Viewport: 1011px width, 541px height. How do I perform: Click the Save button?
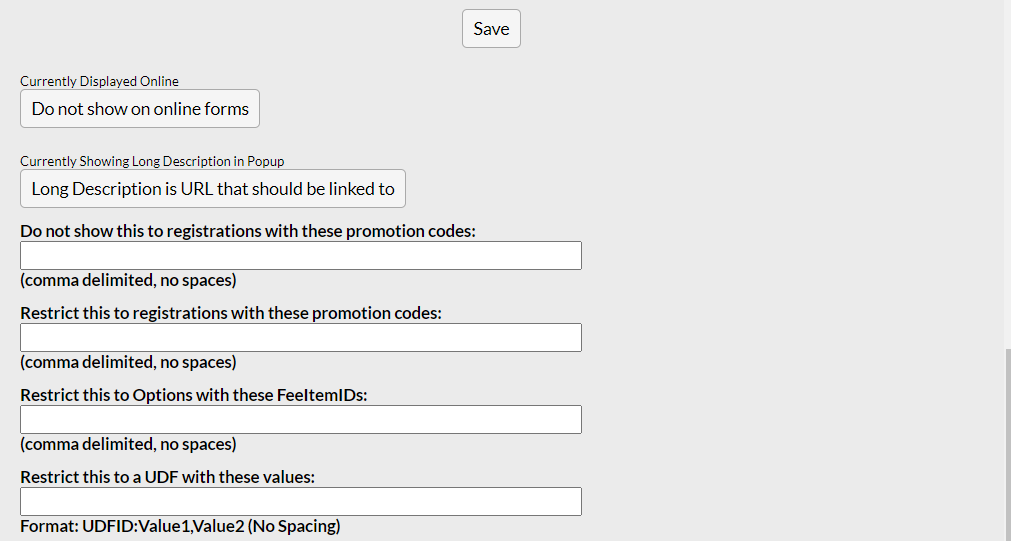point(491,29)
